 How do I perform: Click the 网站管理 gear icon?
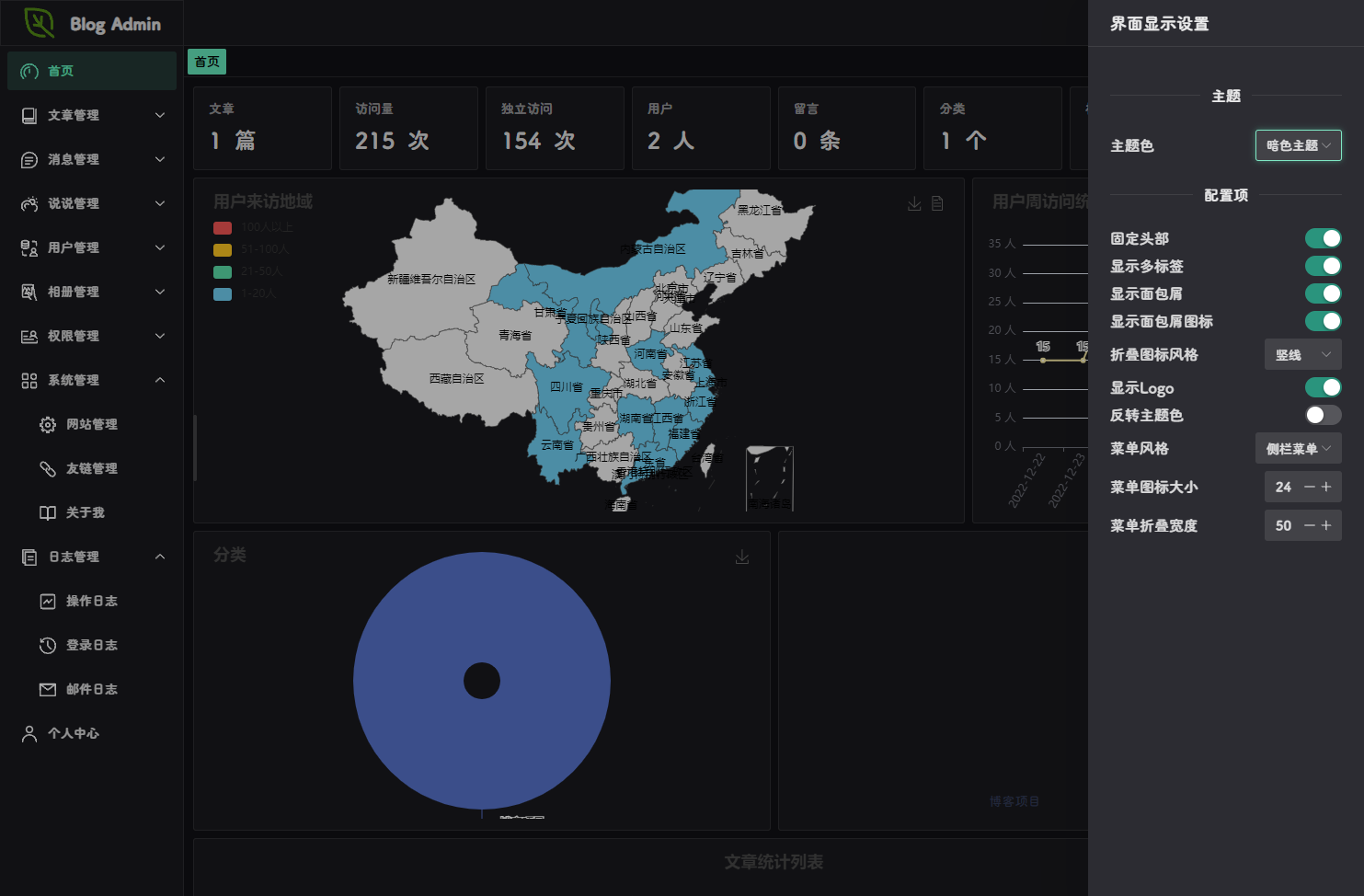click(x=48, y=424)
